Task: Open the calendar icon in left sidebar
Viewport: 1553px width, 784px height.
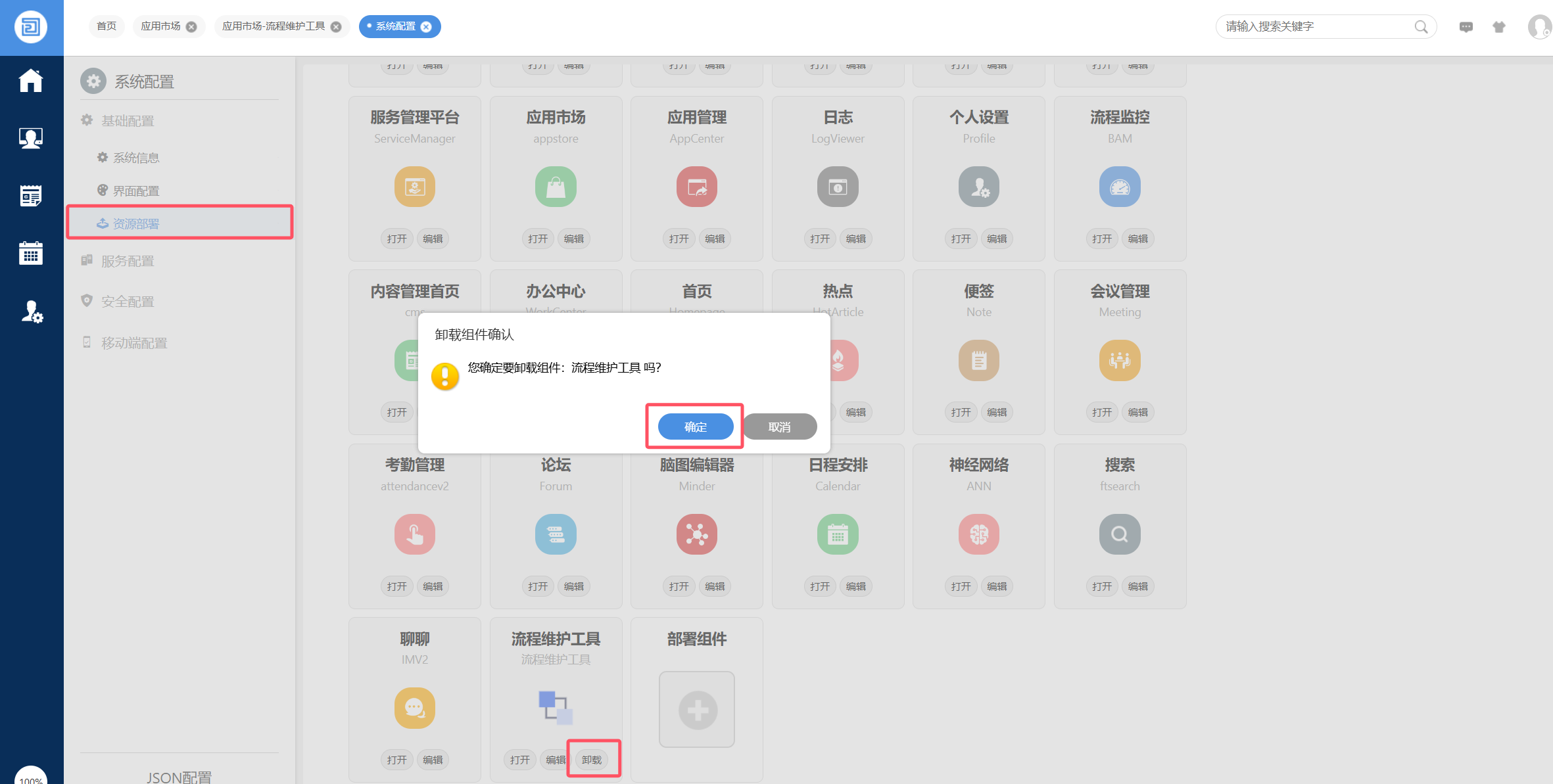Action: (x=31, y=253)
